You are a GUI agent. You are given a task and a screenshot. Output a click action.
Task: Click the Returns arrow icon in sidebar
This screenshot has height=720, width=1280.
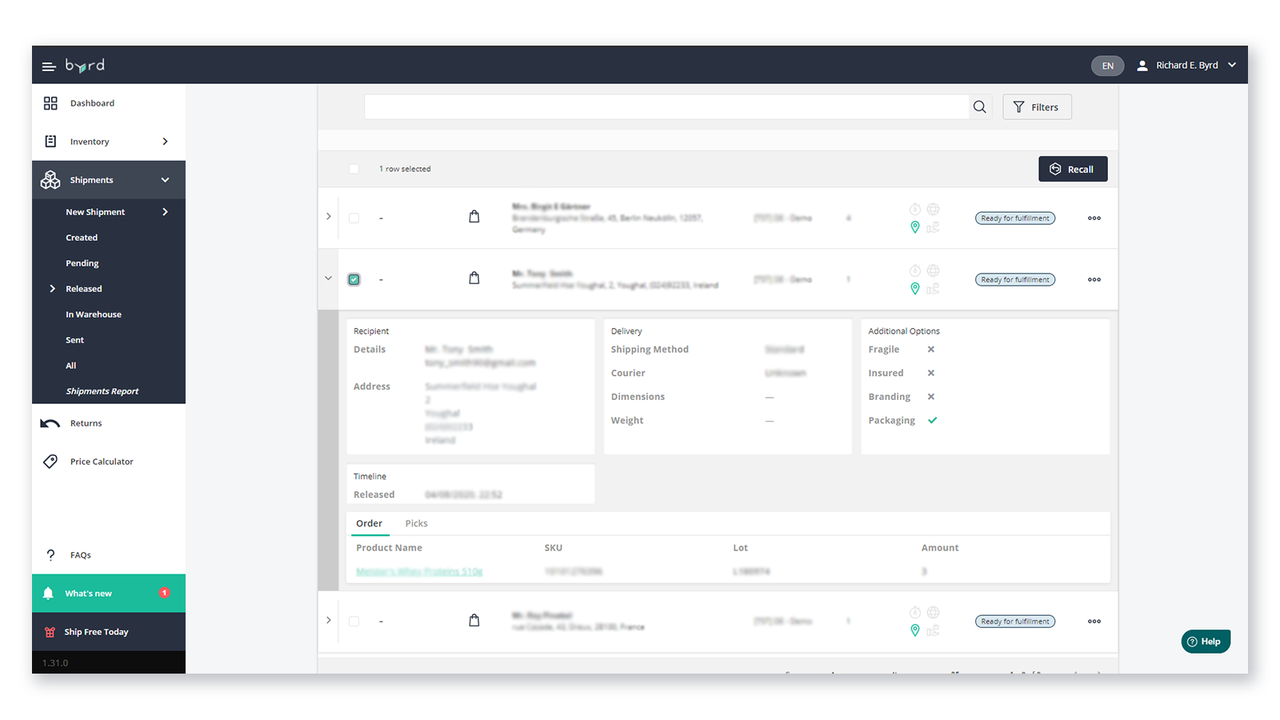coord(51,422)
